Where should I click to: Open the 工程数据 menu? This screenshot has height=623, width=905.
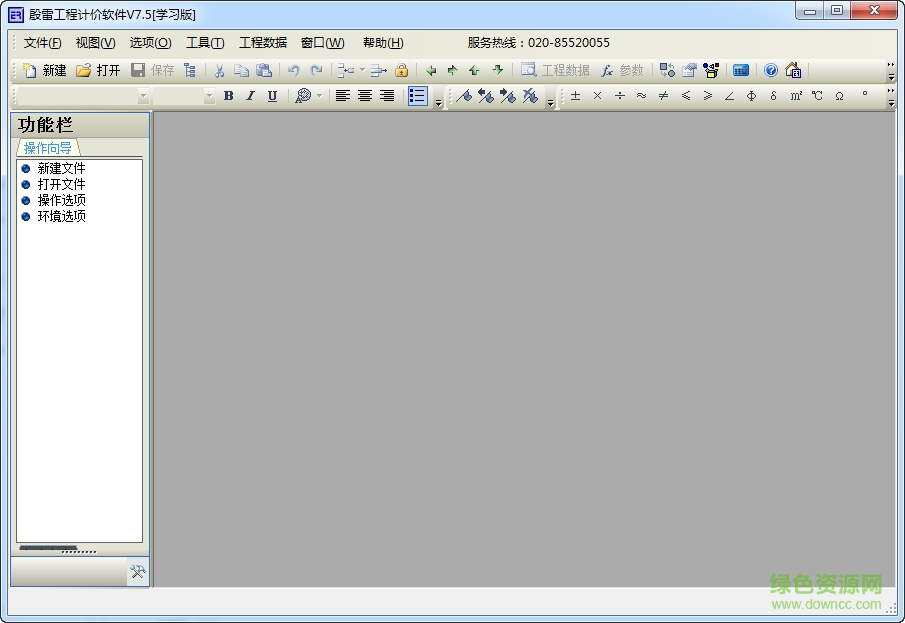(262, 43)
